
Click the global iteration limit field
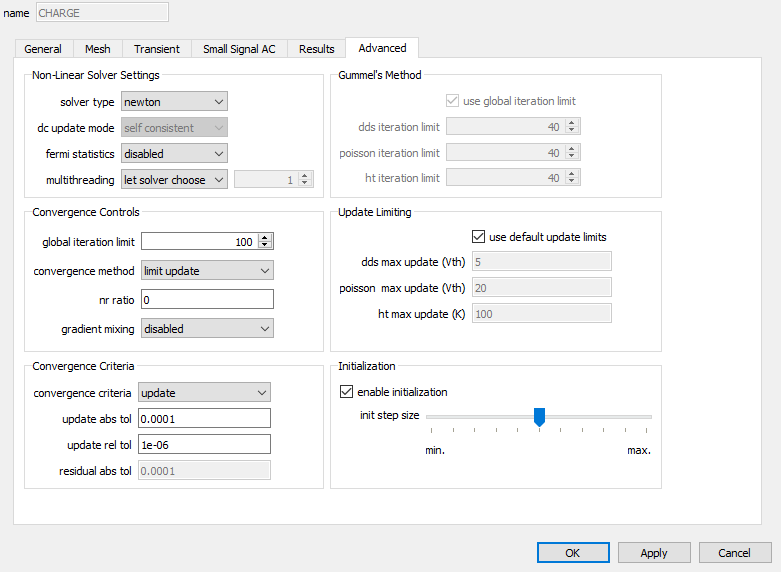tap(200, 242)
